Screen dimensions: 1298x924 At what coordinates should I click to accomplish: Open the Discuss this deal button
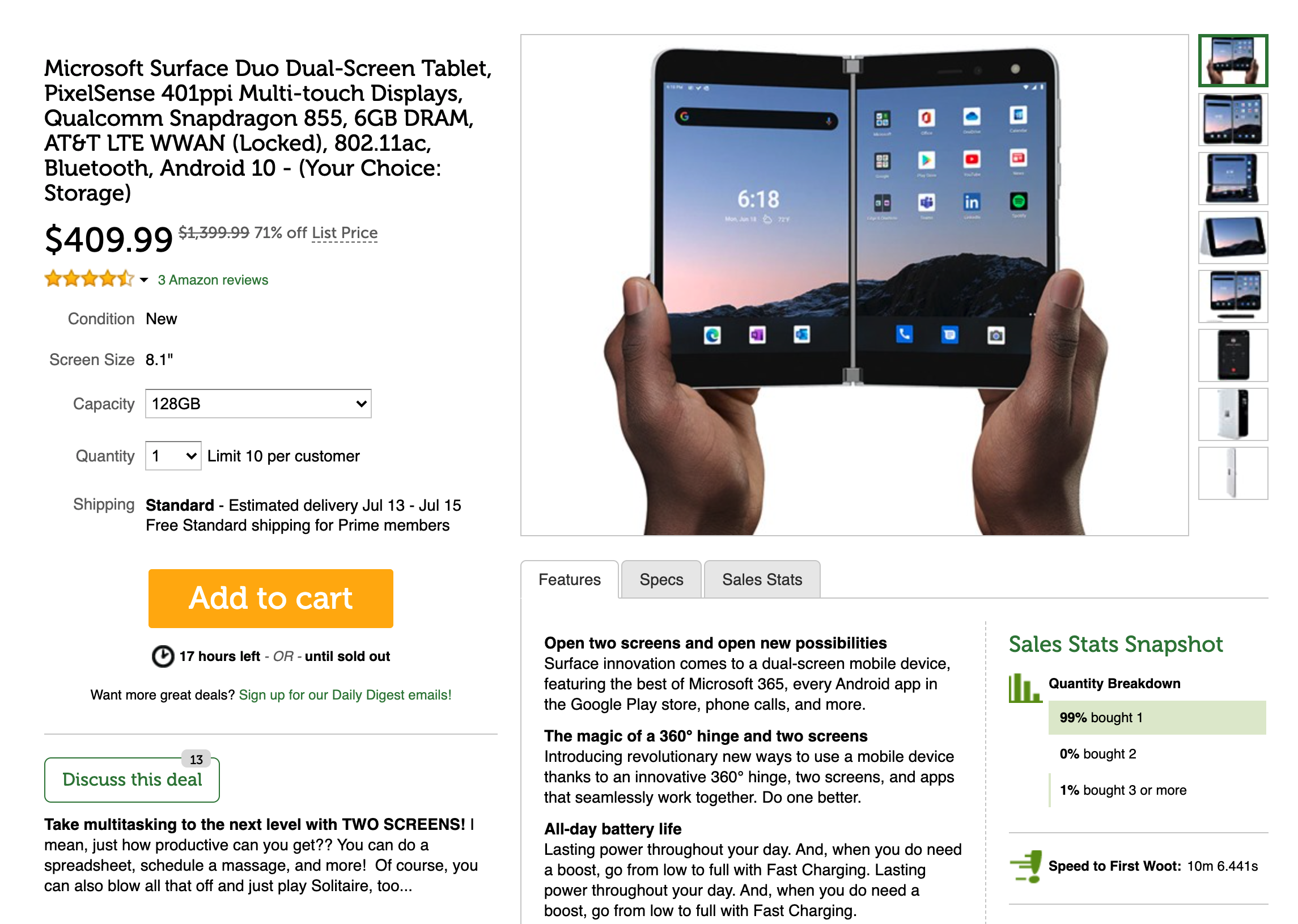(132, 779)
